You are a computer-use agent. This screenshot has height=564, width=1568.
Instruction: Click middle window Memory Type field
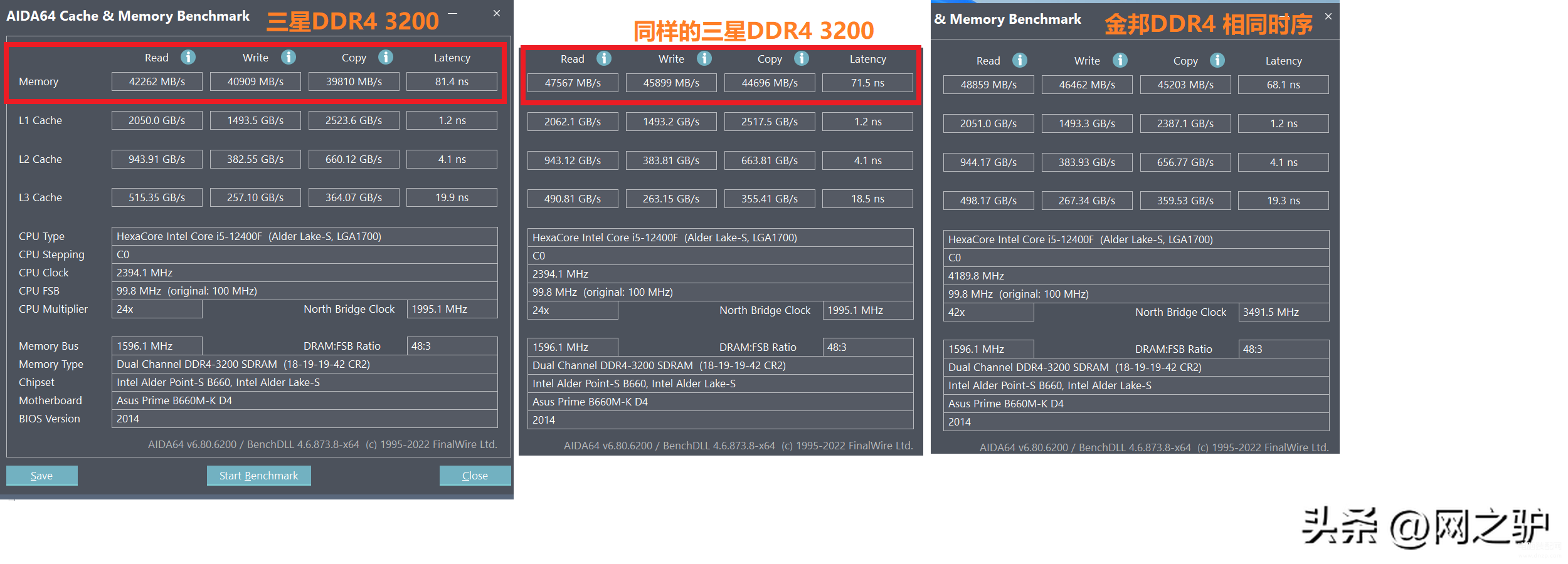click(721, 365)
